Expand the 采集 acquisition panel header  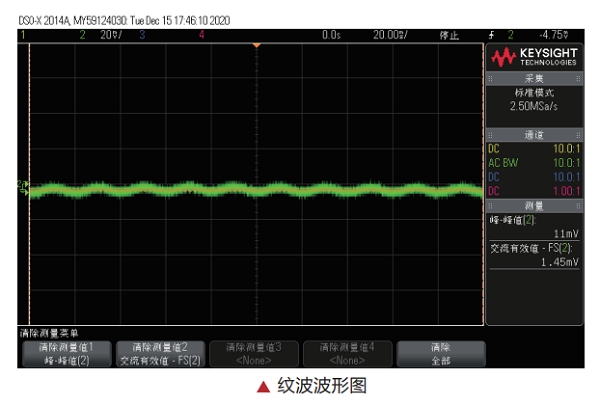pos(532,79)
